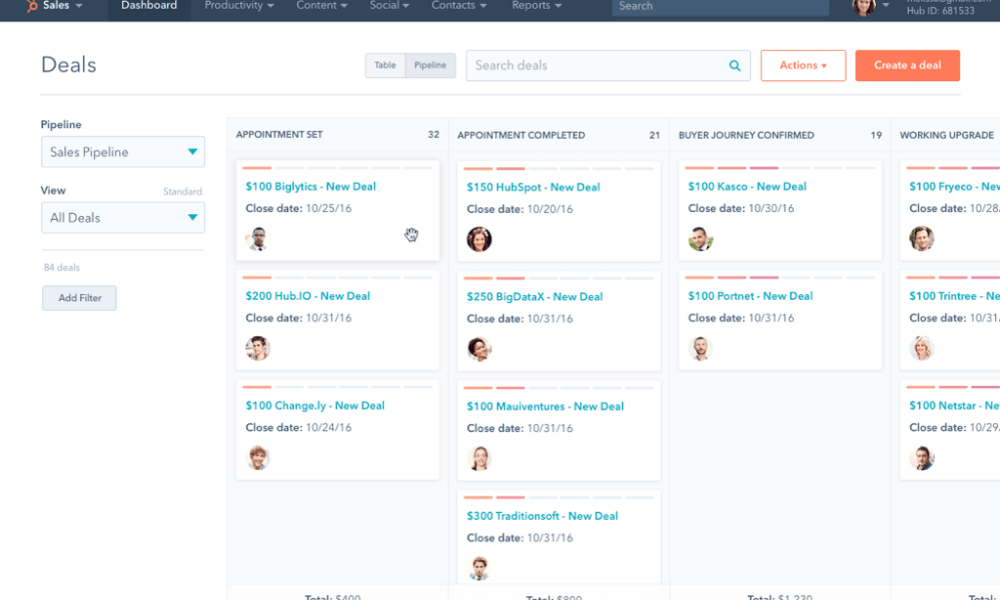Click Close date 10/30/16 on Kasco card

[741, 209]
